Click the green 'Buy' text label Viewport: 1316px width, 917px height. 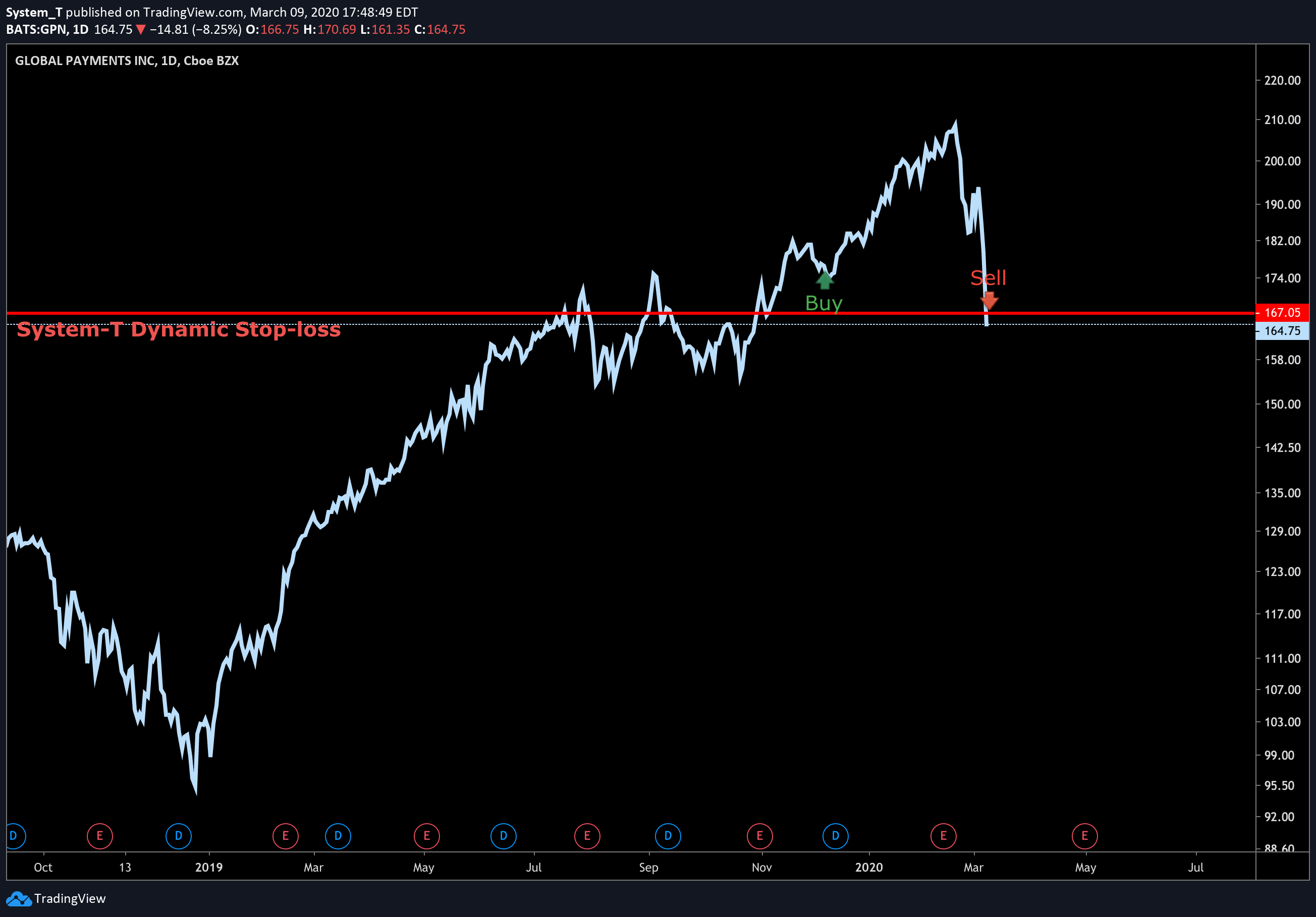824,304
